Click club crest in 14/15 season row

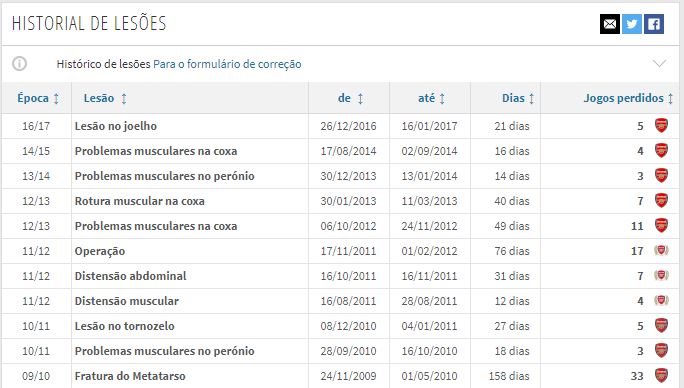pos(661,151)
